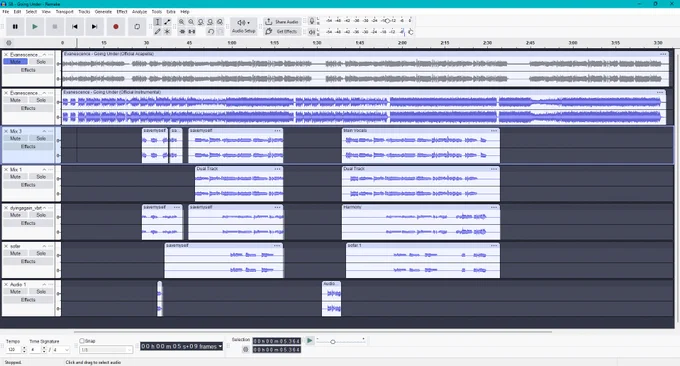The width and height of the screenshot is (680, 366).
Task: Click the Tempo value field
Action: click(x=13, y=350)
